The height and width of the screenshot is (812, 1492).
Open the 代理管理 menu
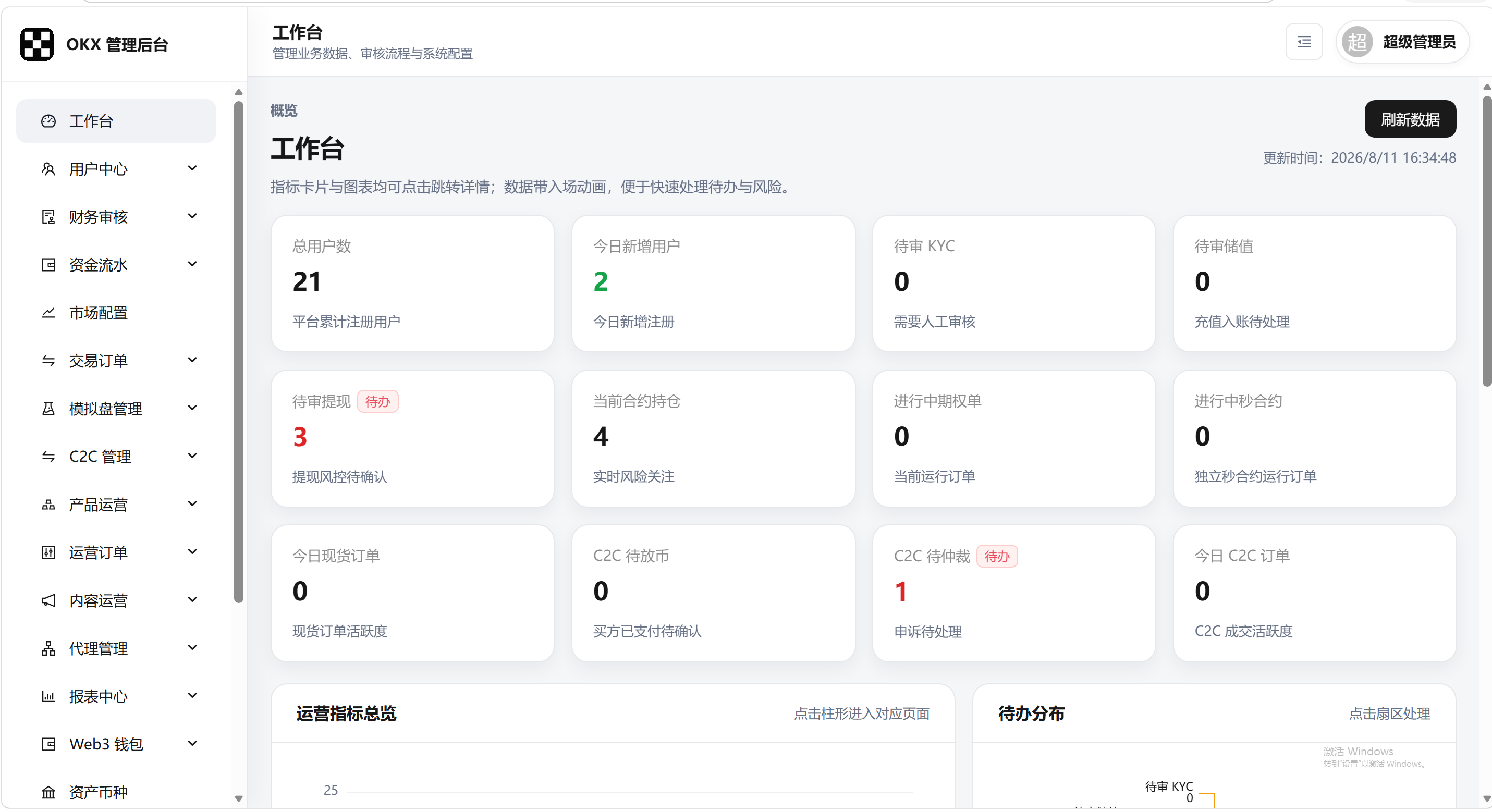coord(116,648)
